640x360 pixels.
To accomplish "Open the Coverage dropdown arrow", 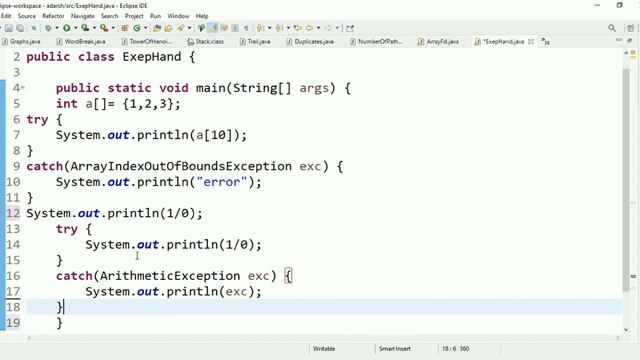I will click(x=94, y=28).
